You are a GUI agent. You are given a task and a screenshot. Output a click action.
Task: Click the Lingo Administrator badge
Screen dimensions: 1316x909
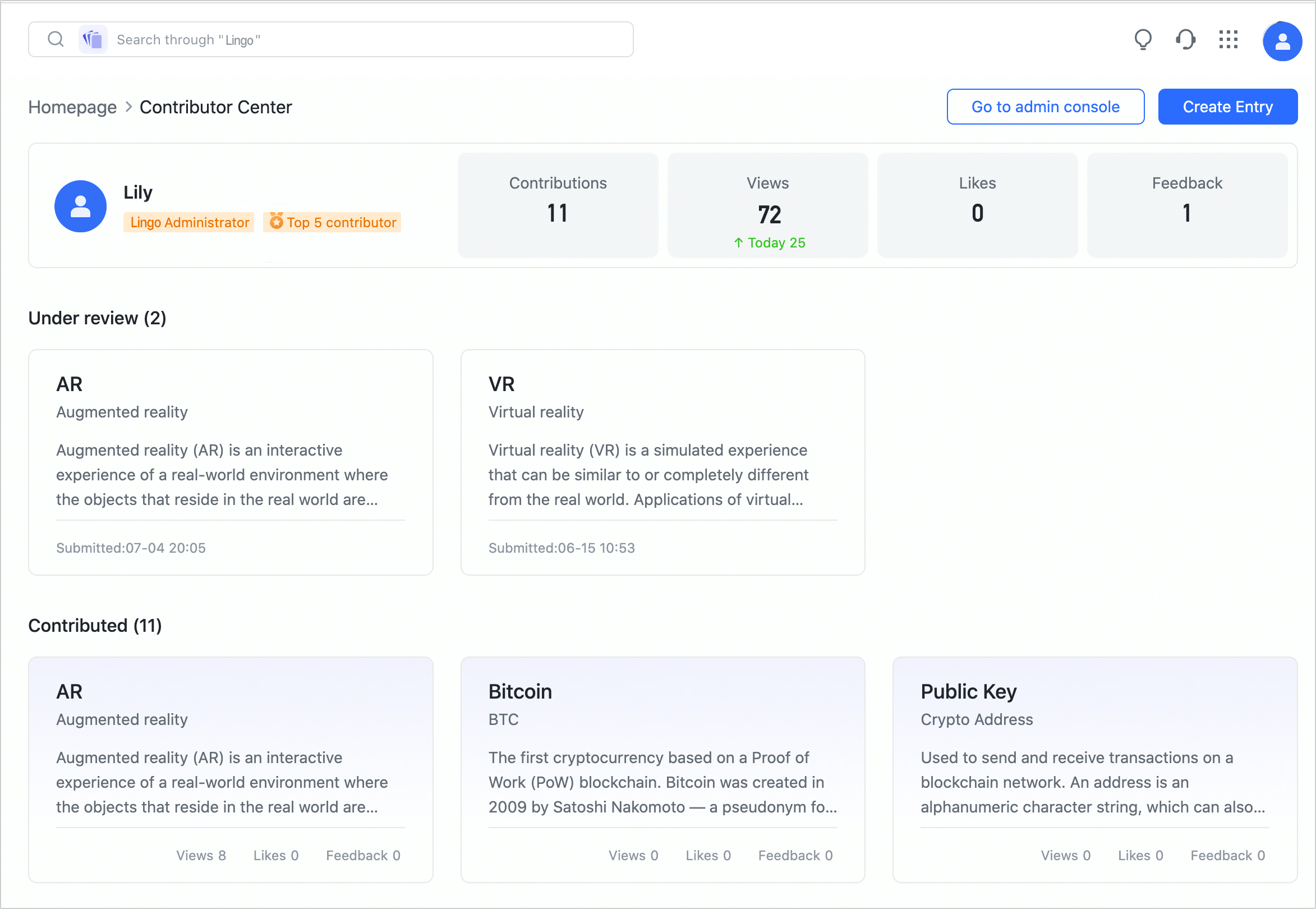[x=188, y=222]
